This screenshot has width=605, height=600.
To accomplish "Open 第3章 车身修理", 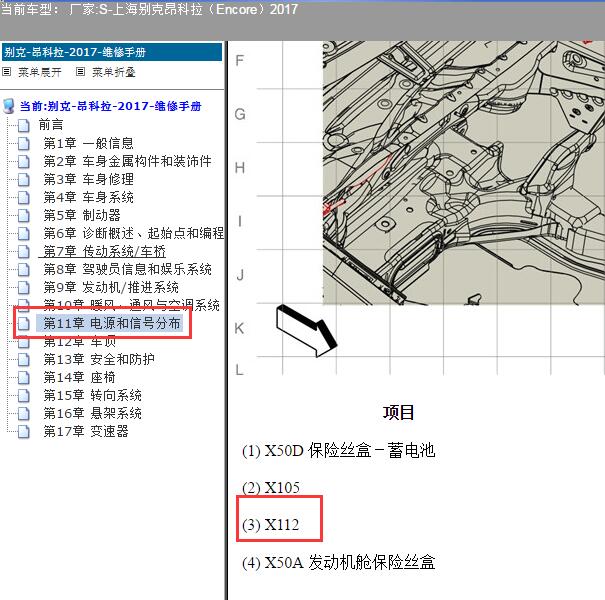I will 88,179.
